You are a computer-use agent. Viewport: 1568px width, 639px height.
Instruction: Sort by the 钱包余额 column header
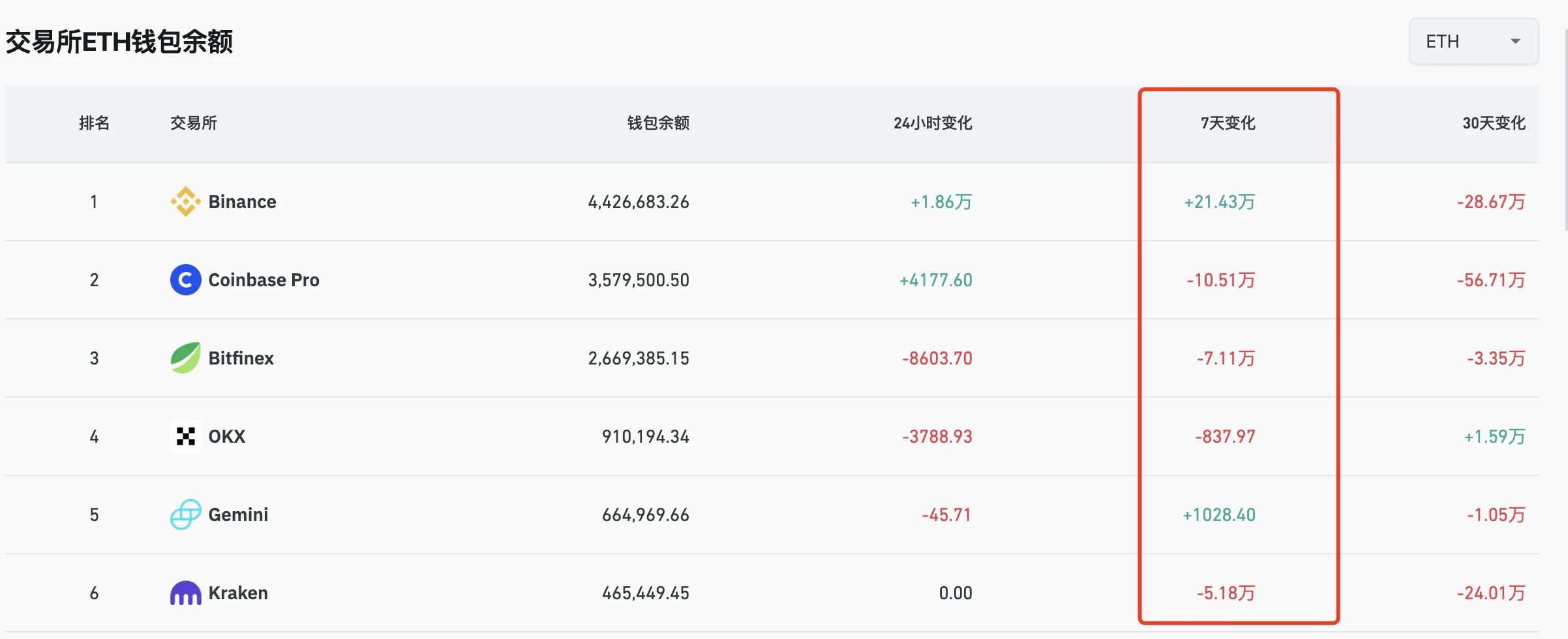tap(657, 123)
